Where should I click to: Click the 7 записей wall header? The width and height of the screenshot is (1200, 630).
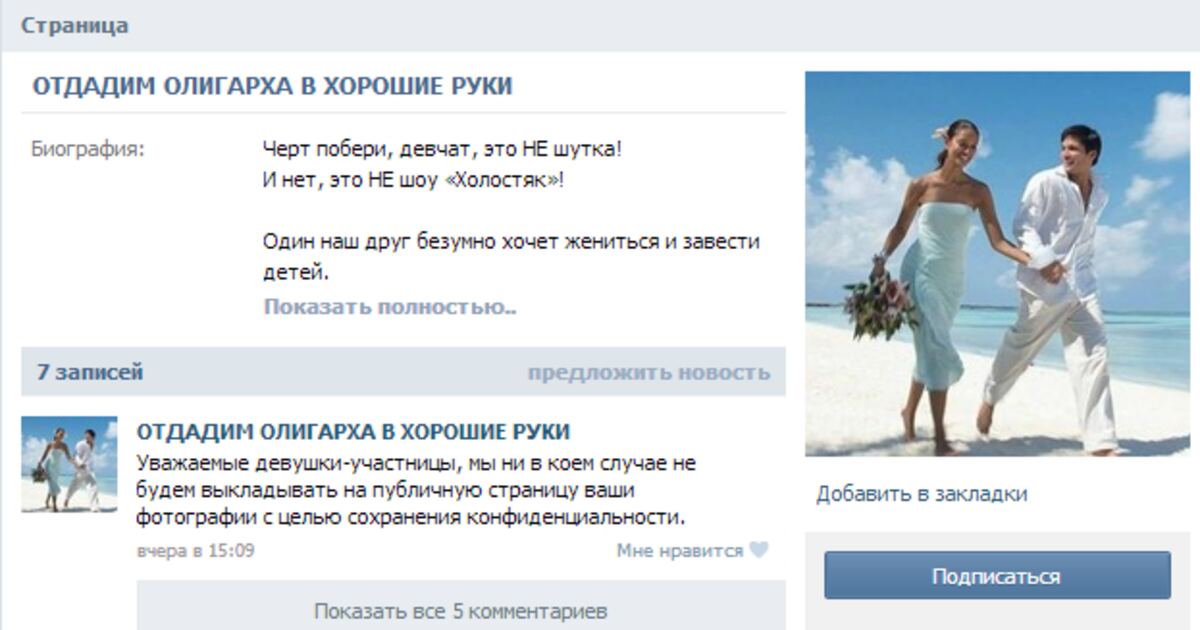90,373
